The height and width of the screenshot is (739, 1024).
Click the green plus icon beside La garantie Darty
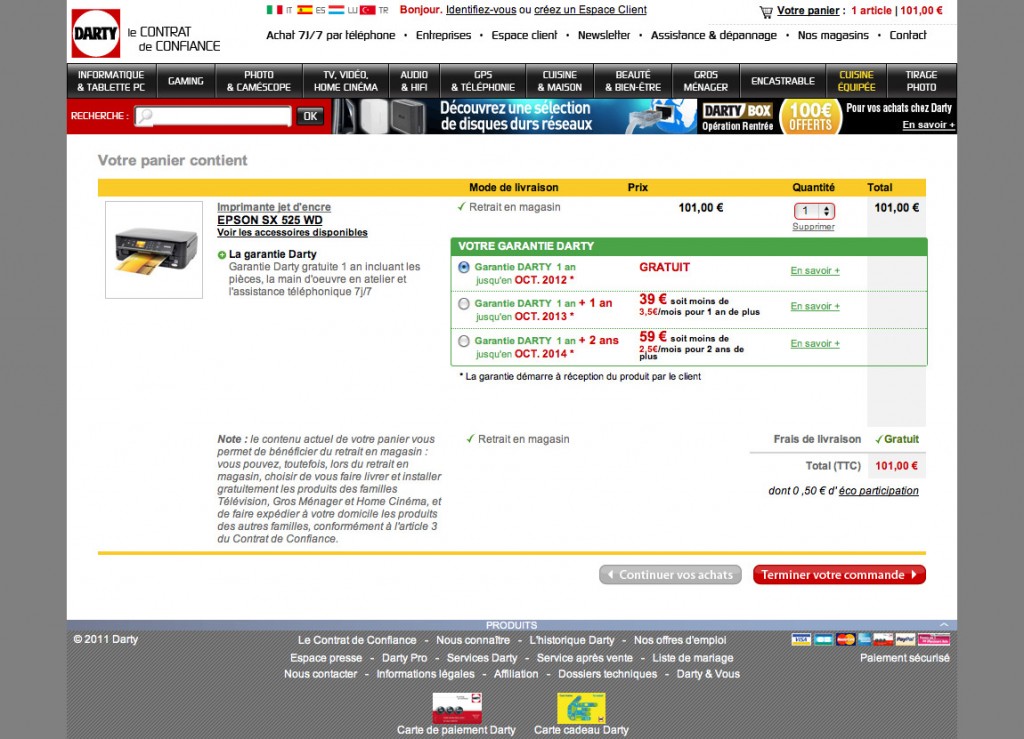(x=222, y=255)
